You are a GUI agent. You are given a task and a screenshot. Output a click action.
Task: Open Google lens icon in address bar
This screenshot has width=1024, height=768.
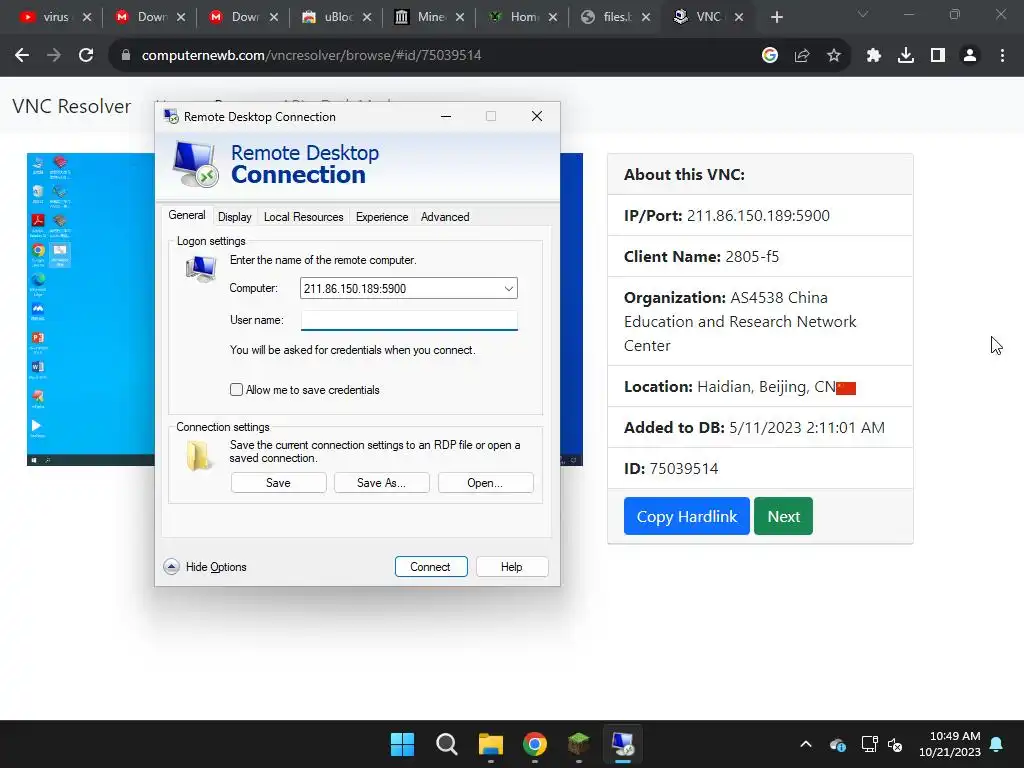tap(770, 56)
